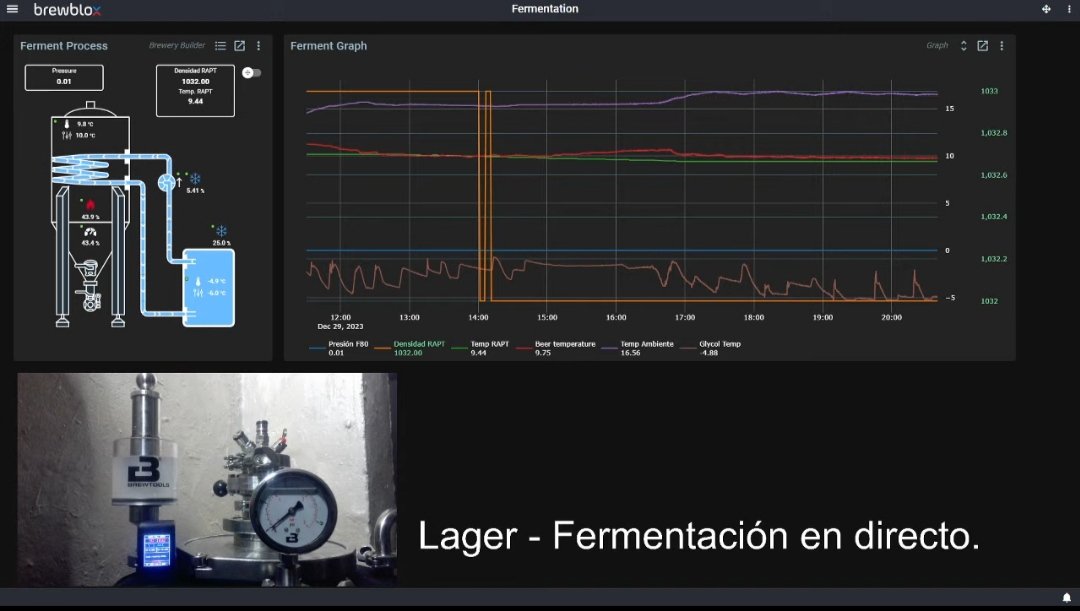Image resolution: width=1080 pixels, height=611 pixels.
Task: Open the Ferment Process widget list view
Action: [220, 46]
